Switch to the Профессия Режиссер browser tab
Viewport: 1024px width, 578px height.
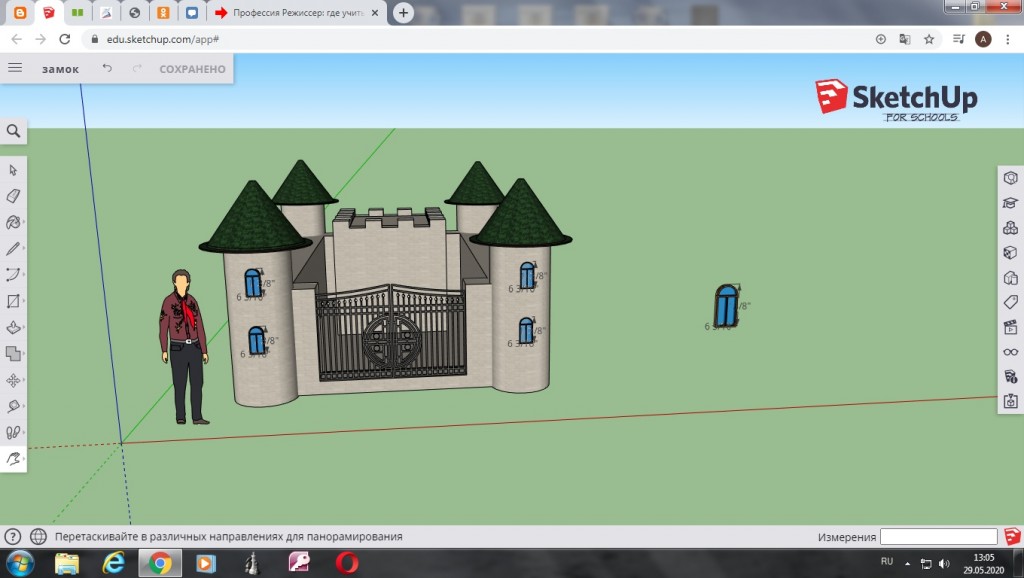coord(292,13)
